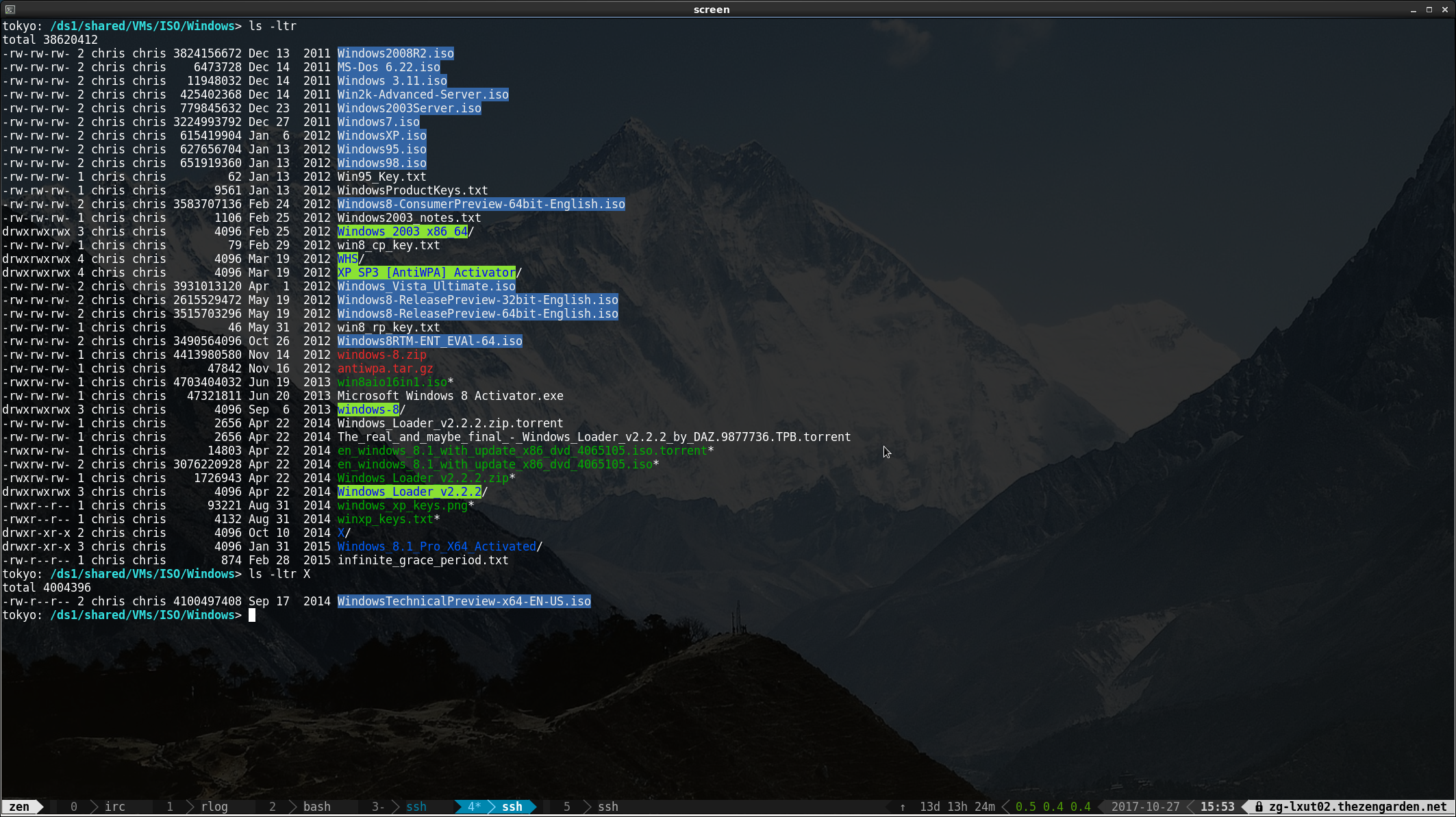Click the Windows98.iso filename
Screen dimensions: 1456x817
pos(381,163)
